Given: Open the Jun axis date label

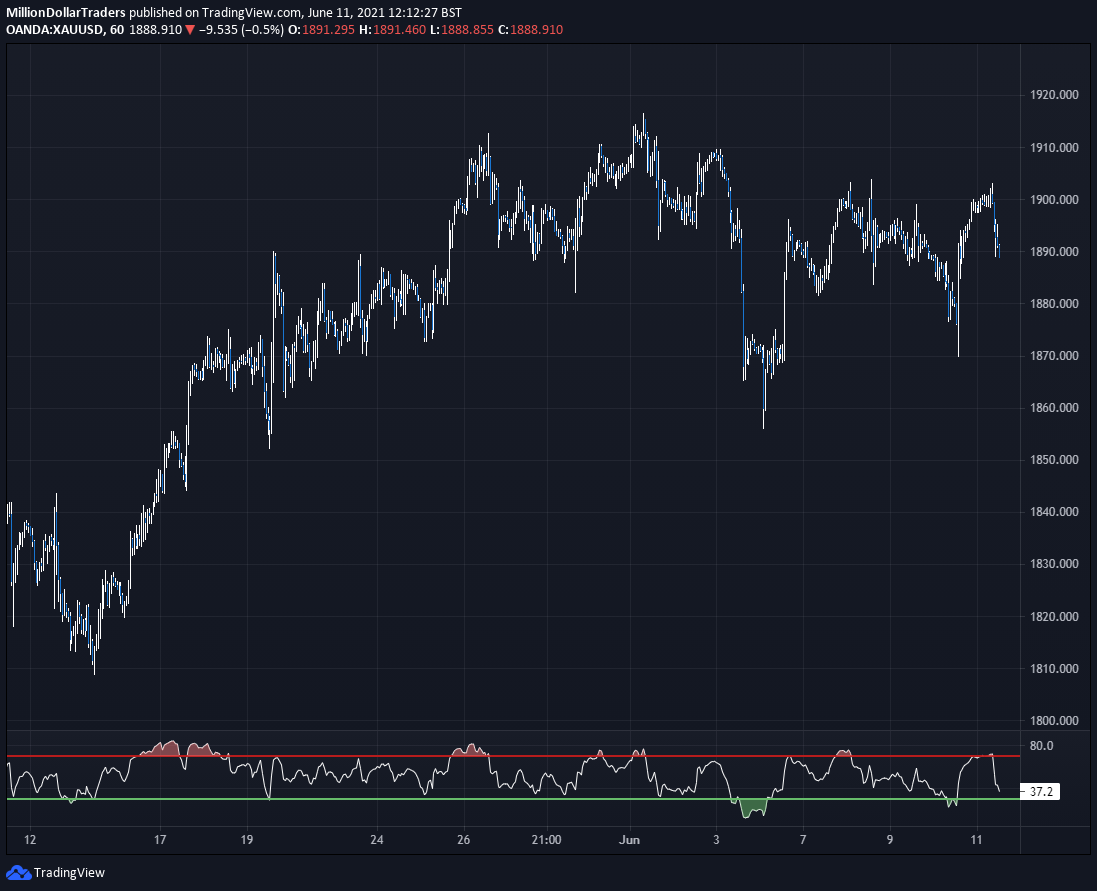Looking at the screenshot, I should [628, 840].
